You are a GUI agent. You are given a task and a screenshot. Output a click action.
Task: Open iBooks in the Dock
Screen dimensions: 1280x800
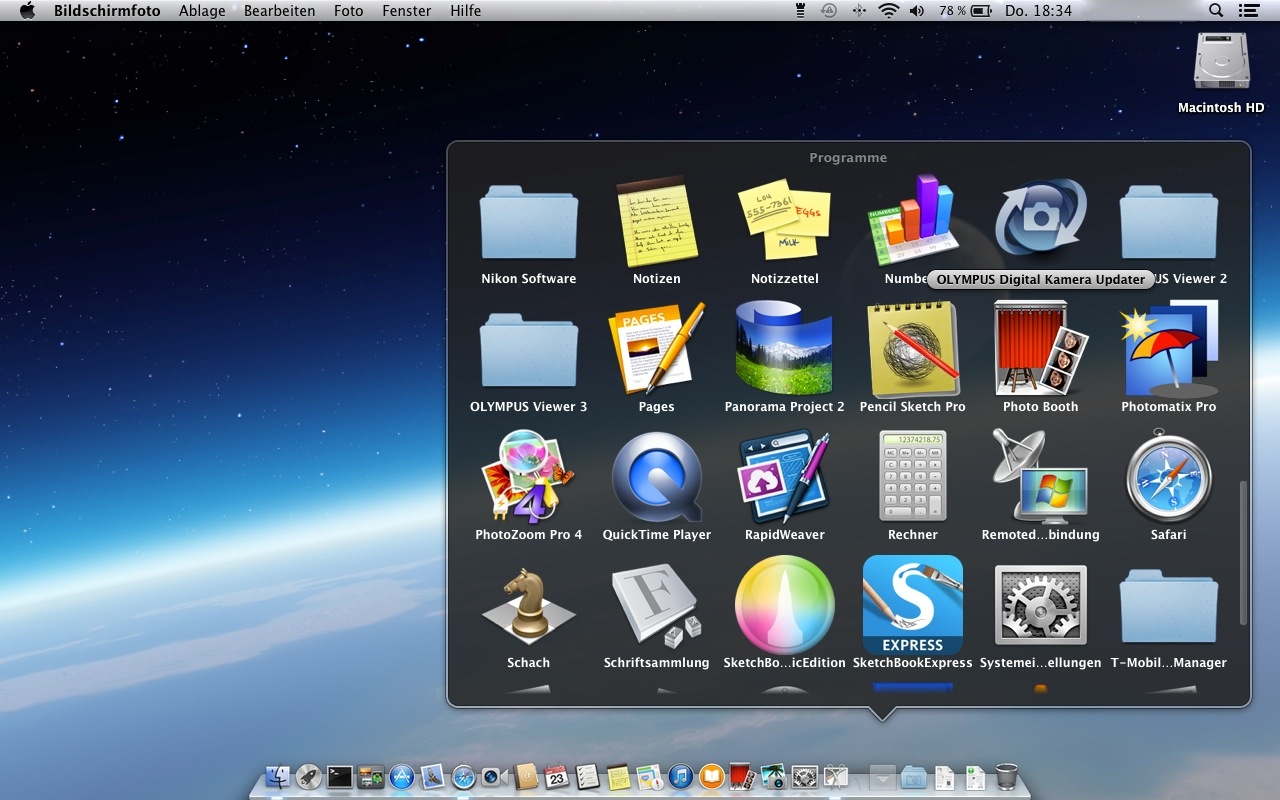tap(712, 776)
